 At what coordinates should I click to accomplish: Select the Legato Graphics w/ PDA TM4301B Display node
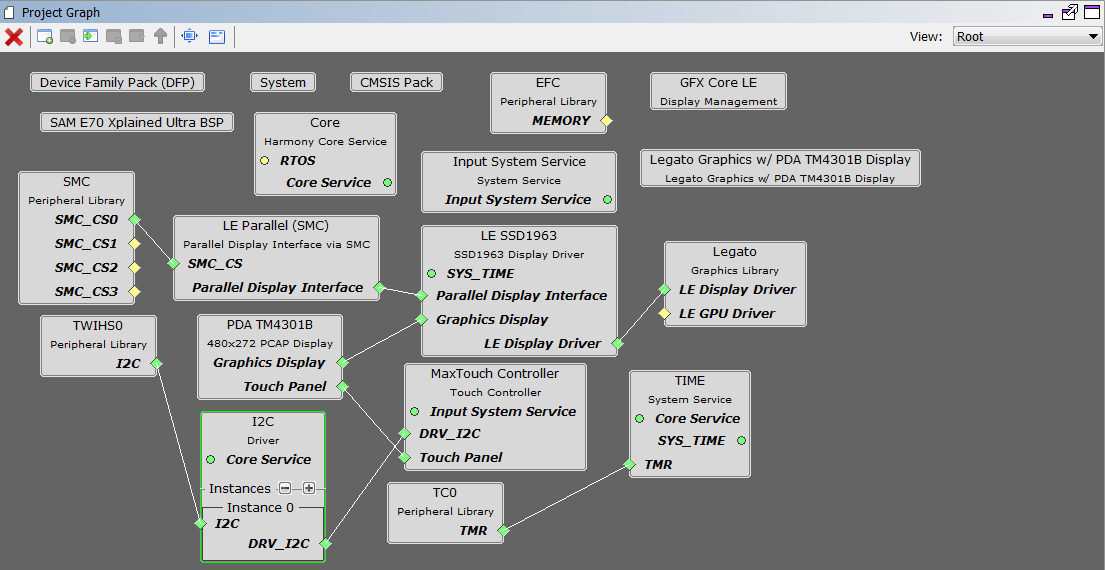pos(780,168)
